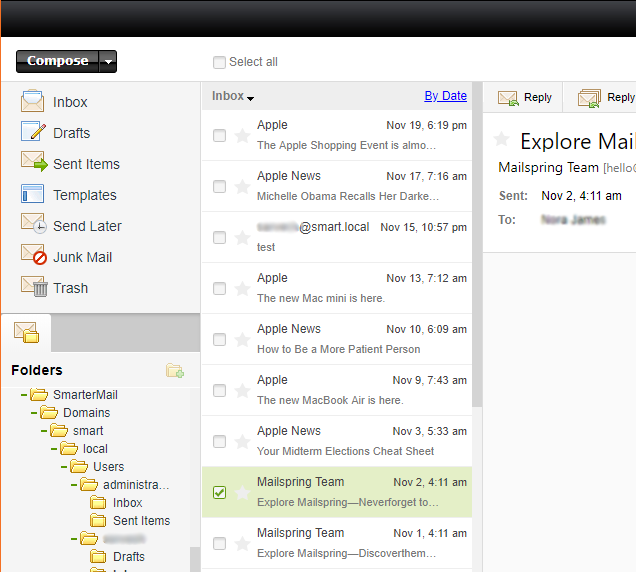Image resolution: width=636 pixels, height=572 pixels.
Task: Uncheck the Mailspring Team Nov 2 checkbox
Action: click(x=219, y=492)
